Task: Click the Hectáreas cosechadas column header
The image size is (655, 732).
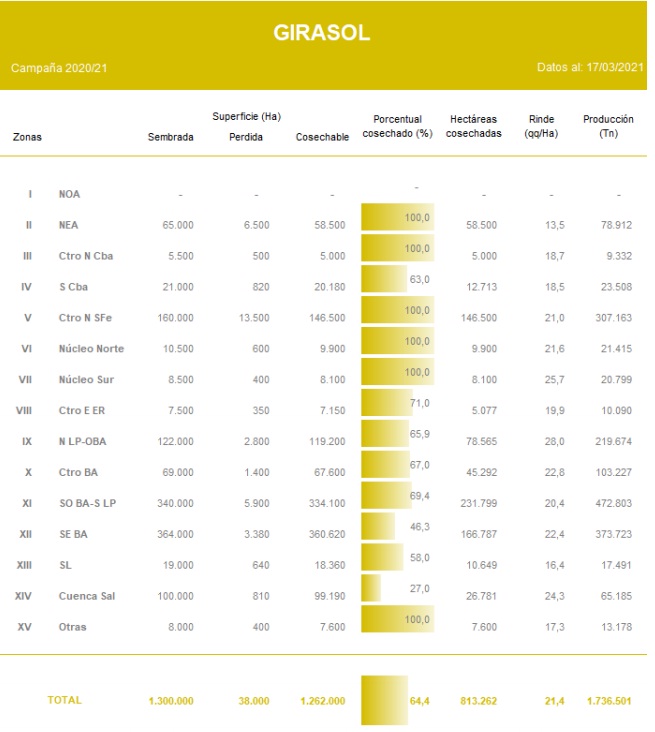Action: coord(473,126)
